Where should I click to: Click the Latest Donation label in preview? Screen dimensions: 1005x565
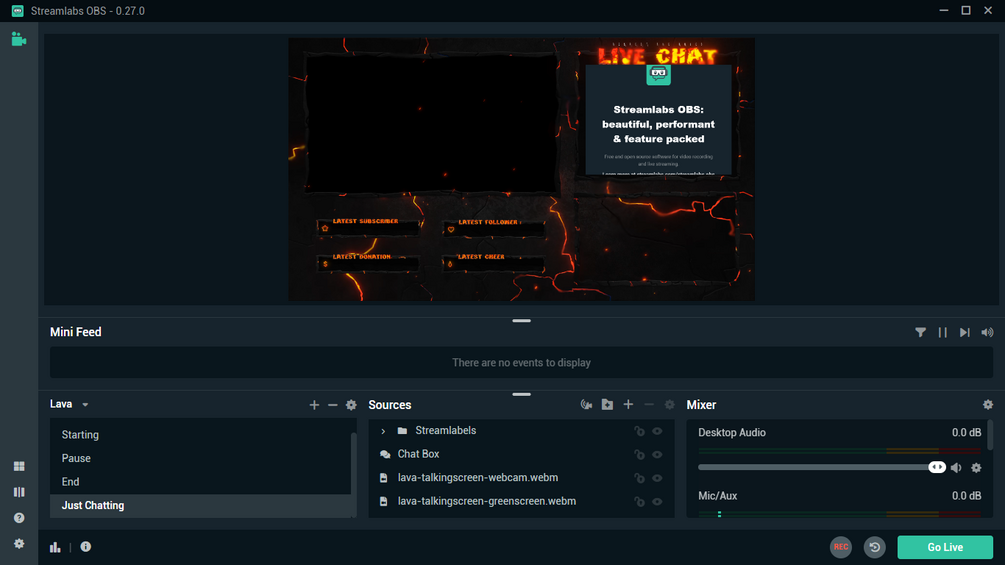coord(361,256)
